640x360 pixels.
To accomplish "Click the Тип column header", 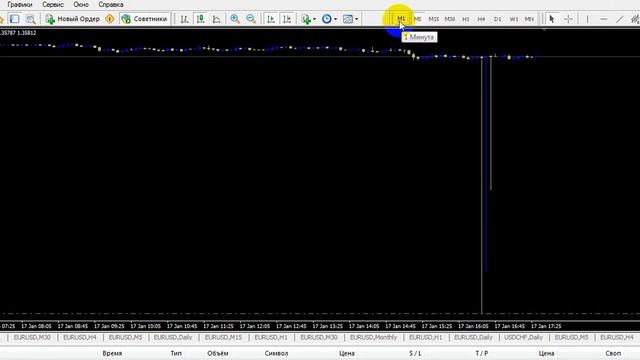I will coord(176,353).
